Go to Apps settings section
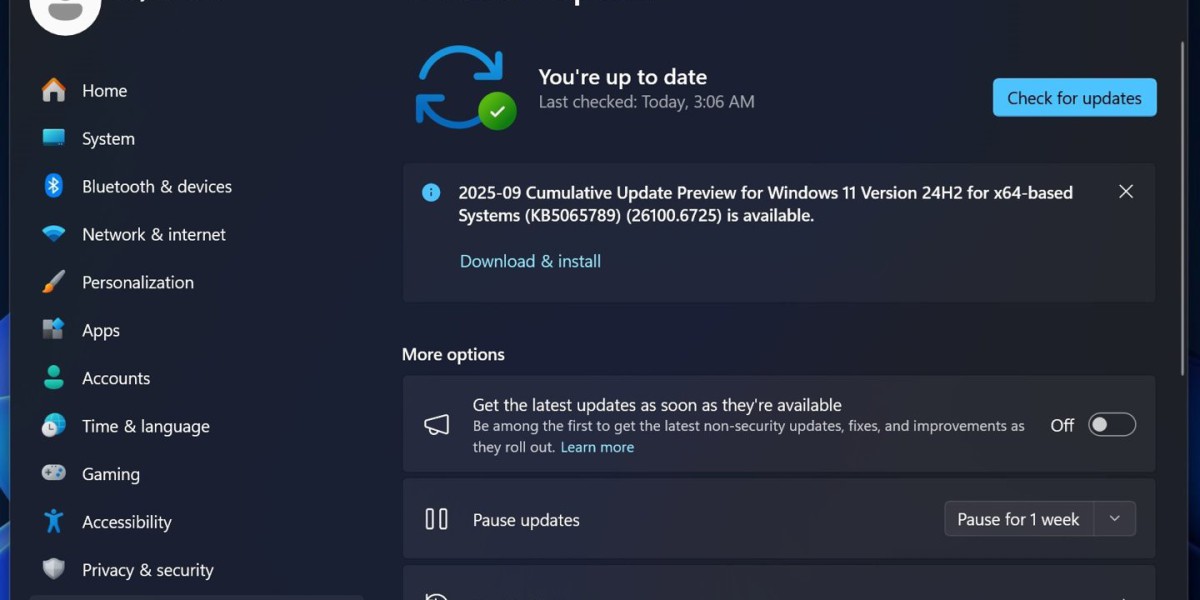The width and height of the screenshot is (1200, 600). point(100,331)
